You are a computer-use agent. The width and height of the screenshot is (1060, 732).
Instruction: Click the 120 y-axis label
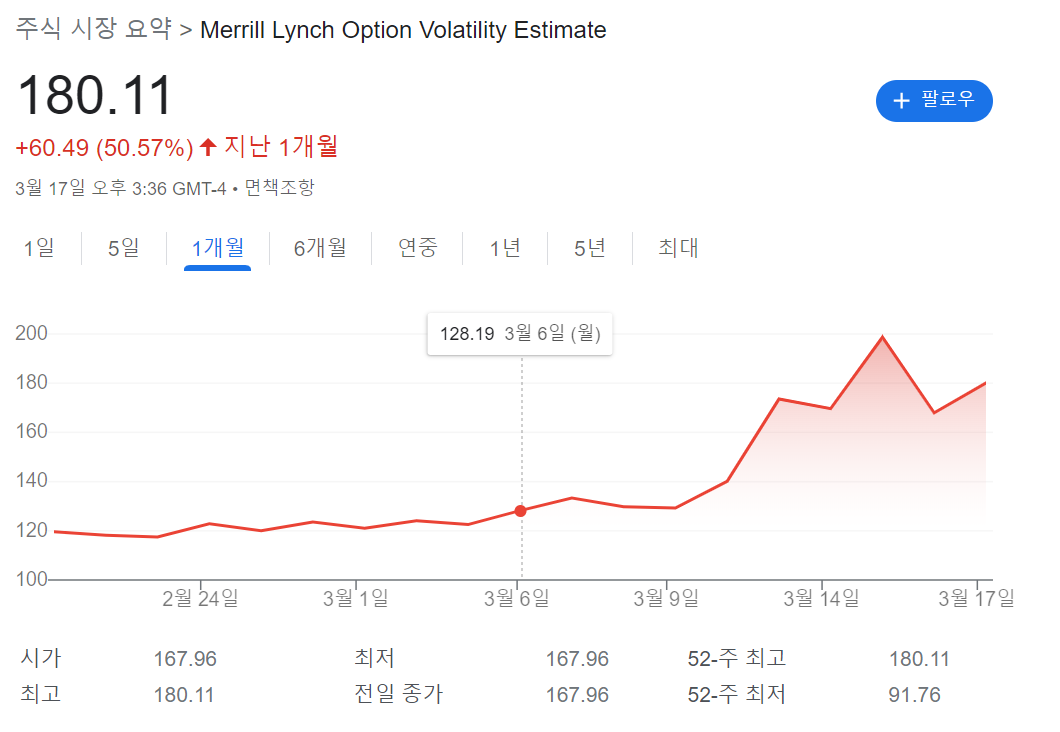tap(31, 530)
